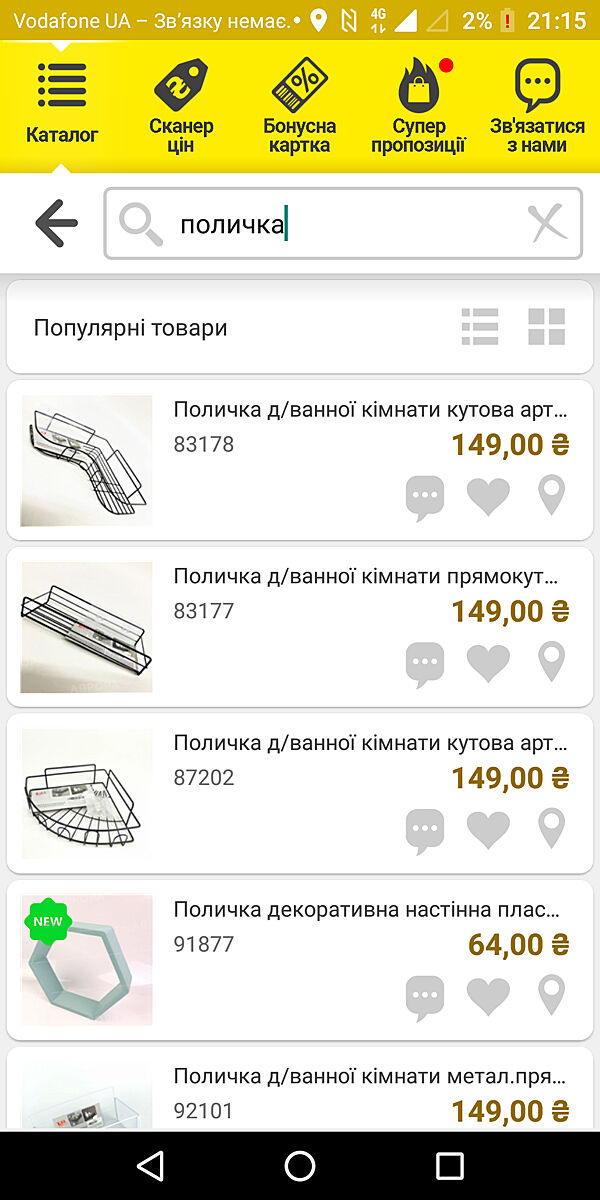Screen dimensions: 600x1200
Task: Open the hexagonal shelf product thumbnail
Action: click(x=87, y=960)
